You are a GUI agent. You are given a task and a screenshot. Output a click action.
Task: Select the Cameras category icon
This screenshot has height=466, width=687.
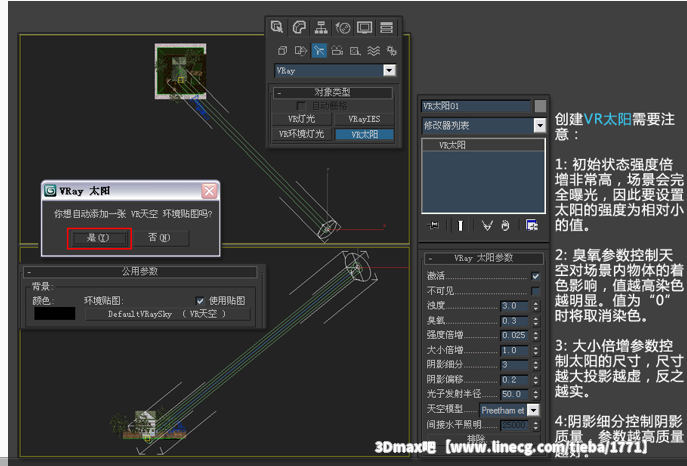337,51
